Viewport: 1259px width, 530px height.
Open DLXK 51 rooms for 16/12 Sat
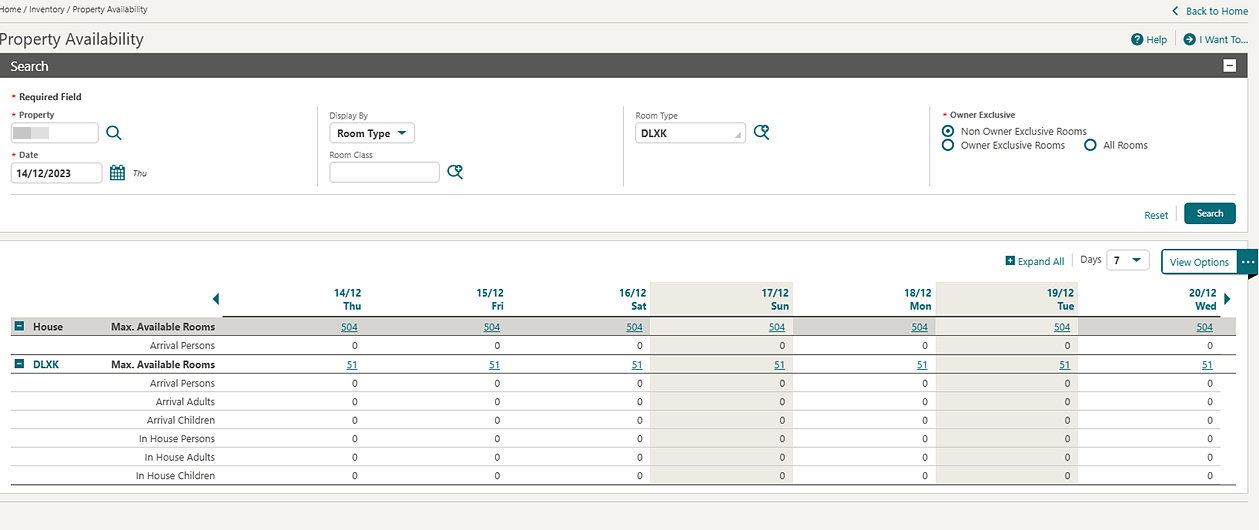click(637, 365)
